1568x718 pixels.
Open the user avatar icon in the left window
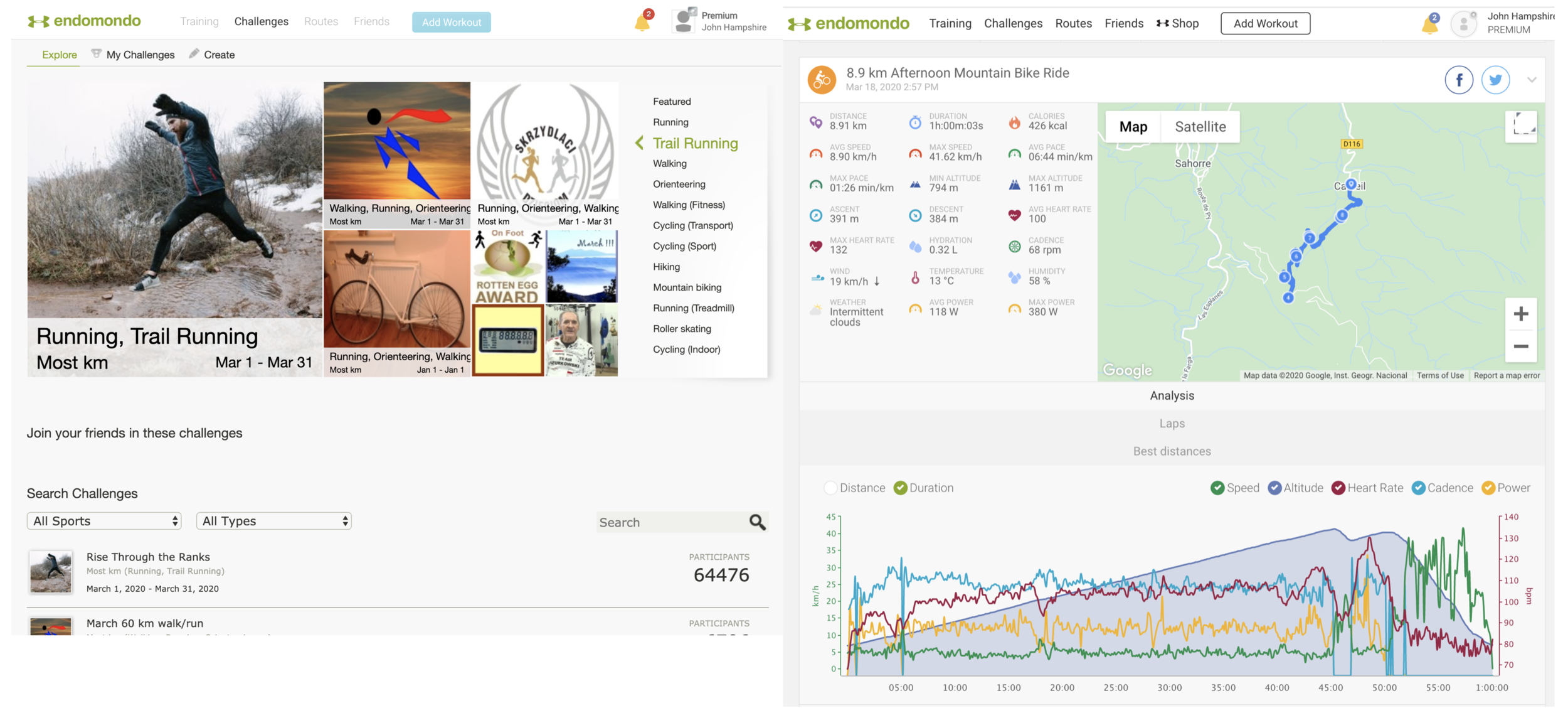click(684, 21)
